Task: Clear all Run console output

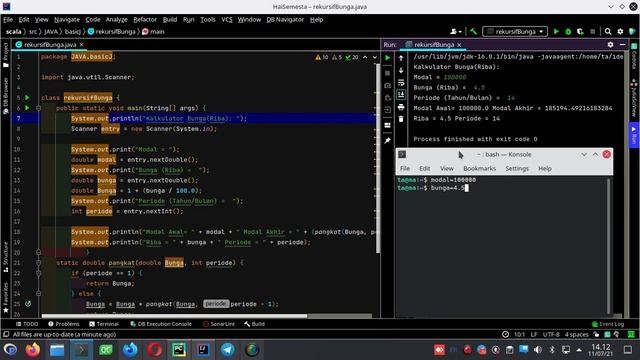Action: tap(401, 119)
